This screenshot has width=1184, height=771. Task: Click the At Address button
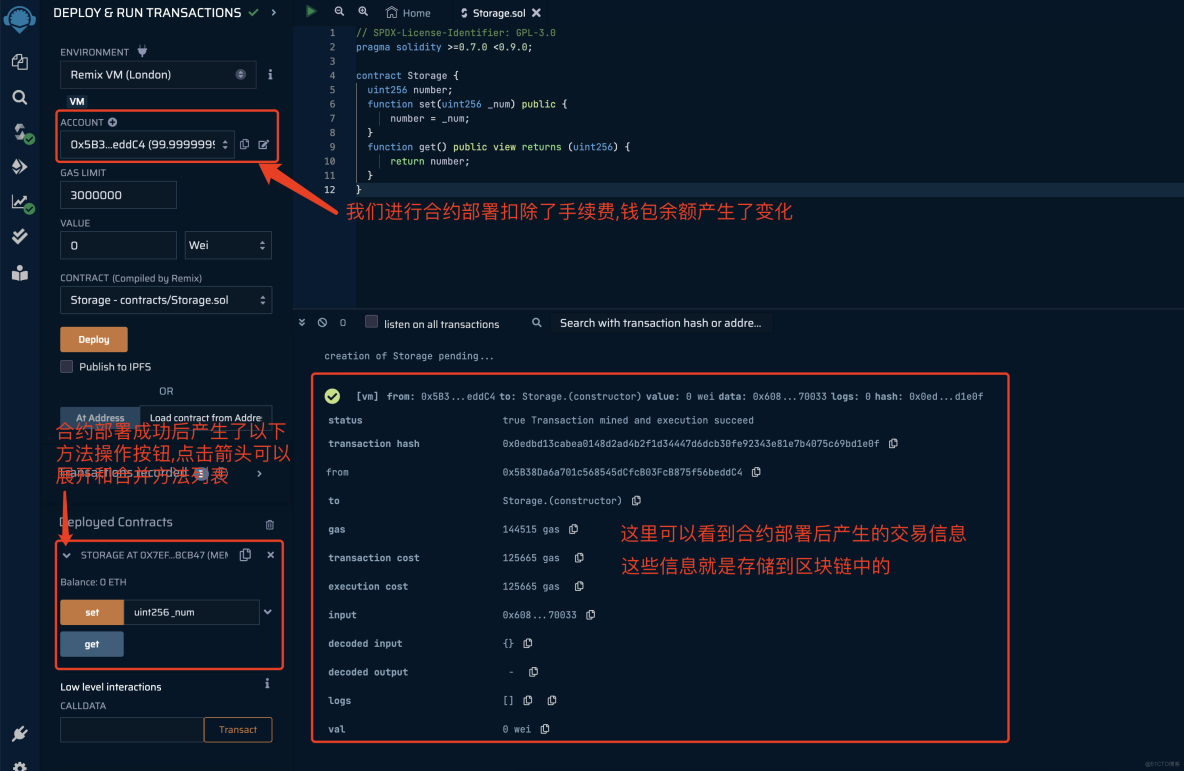point(100,418)
